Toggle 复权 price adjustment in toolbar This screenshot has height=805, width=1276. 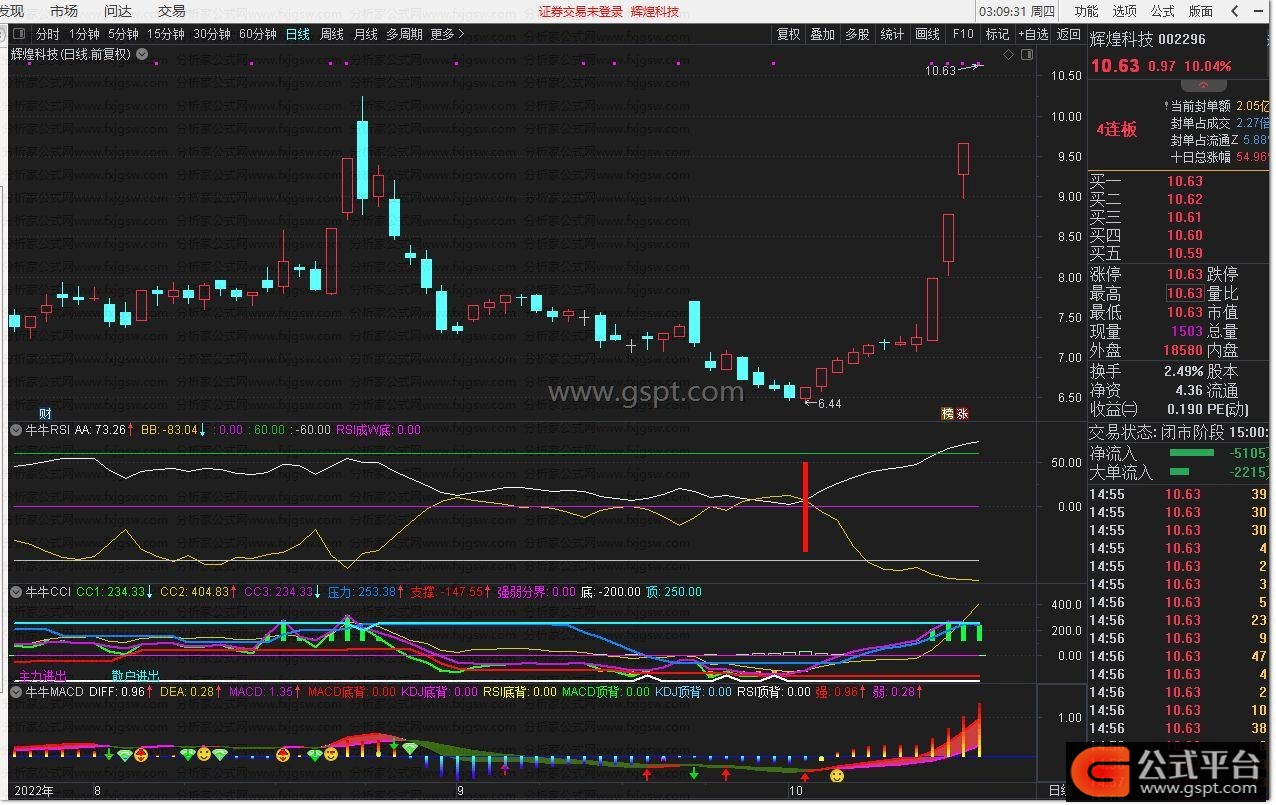tap(788, 34)
